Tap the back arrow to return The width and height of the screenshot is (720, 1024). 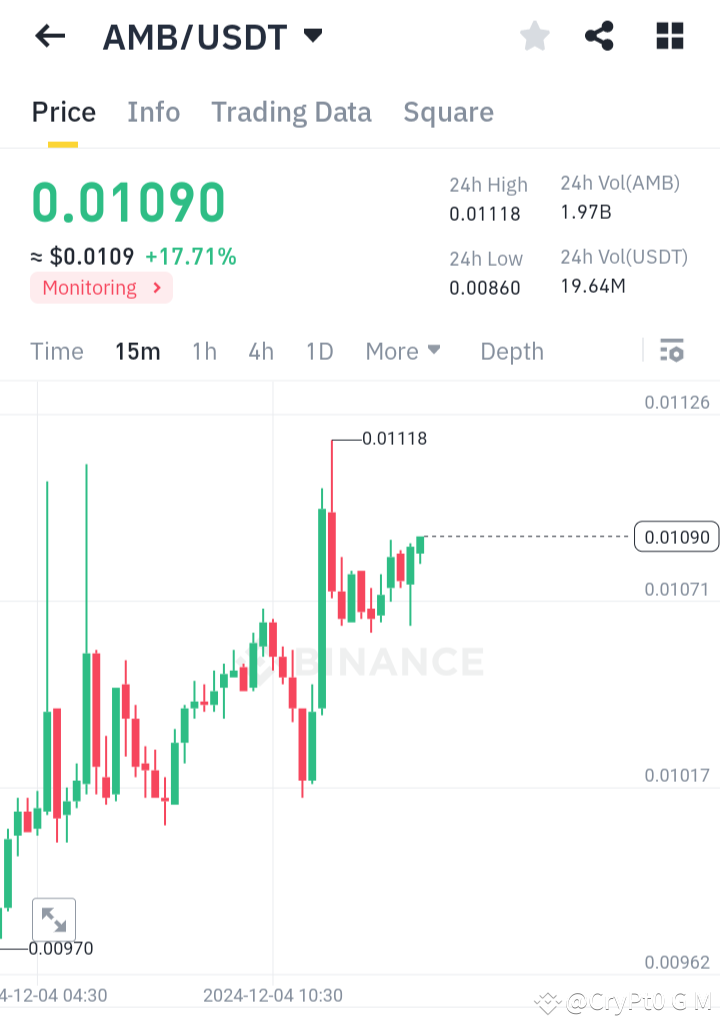[x=49, y=36]
